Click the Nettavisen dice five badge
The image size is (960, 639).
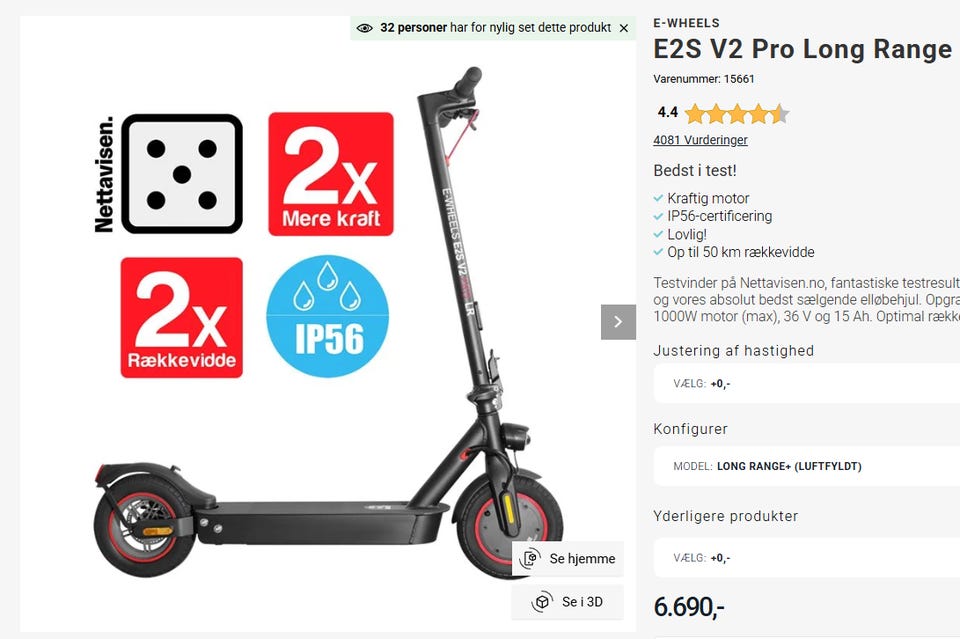tap(169, 174)
